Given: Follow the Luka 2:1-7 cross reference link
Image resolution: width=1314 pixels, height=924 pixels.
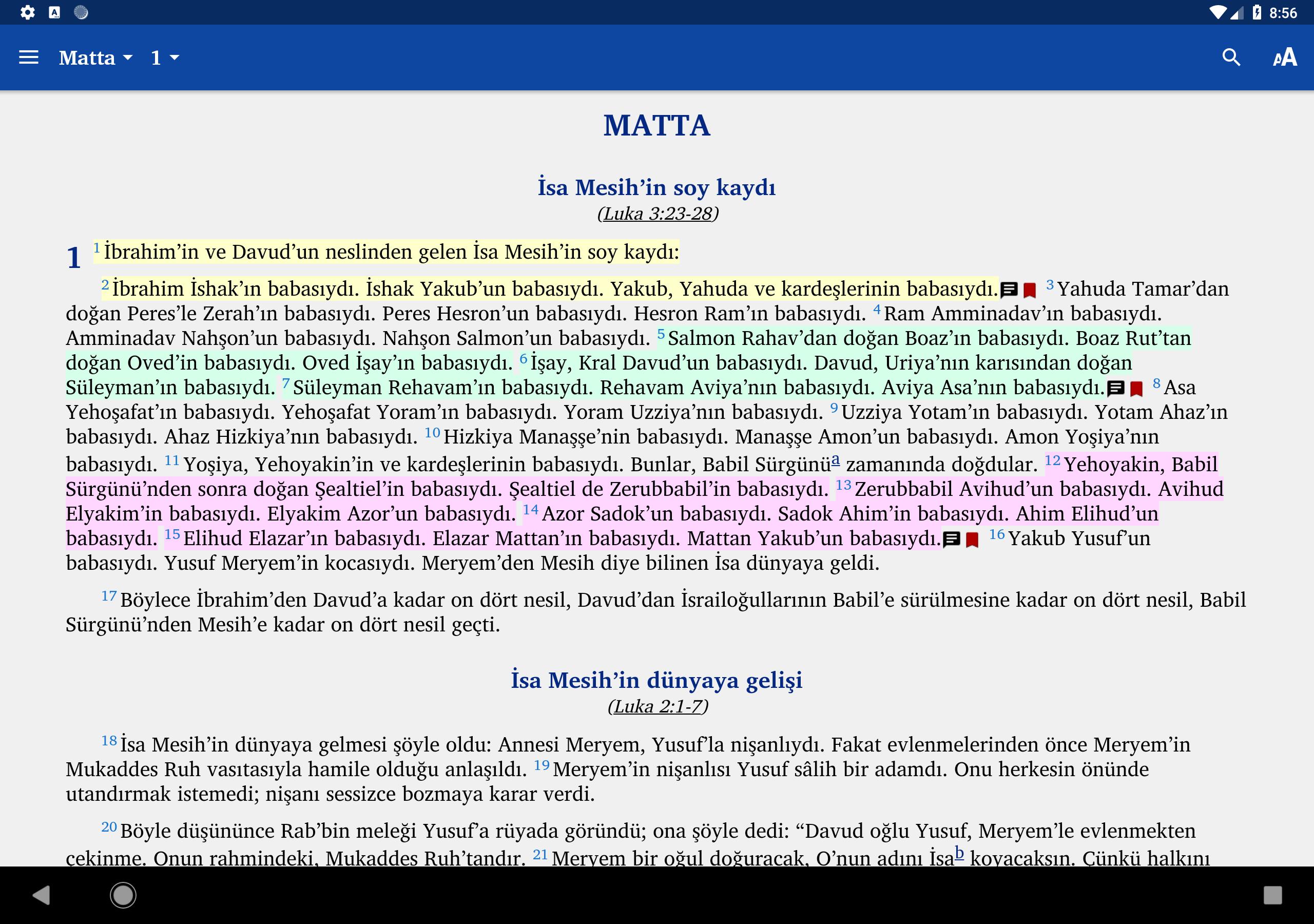Looking at the screenshot, I should (658, 706).
